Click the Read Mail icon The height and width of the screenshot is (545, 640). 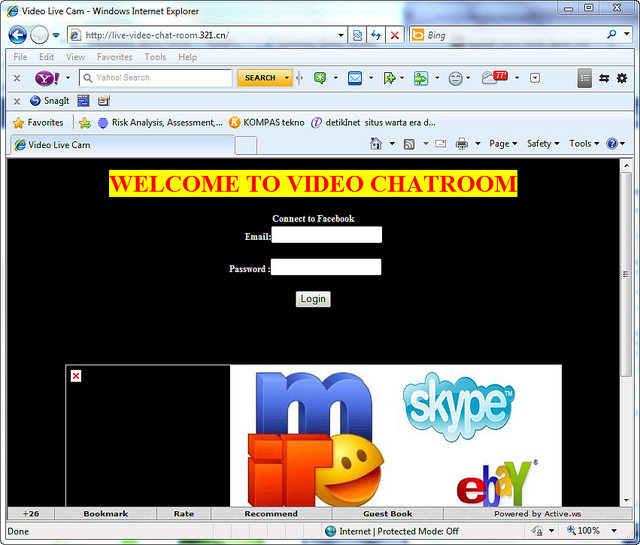point(440,144)
